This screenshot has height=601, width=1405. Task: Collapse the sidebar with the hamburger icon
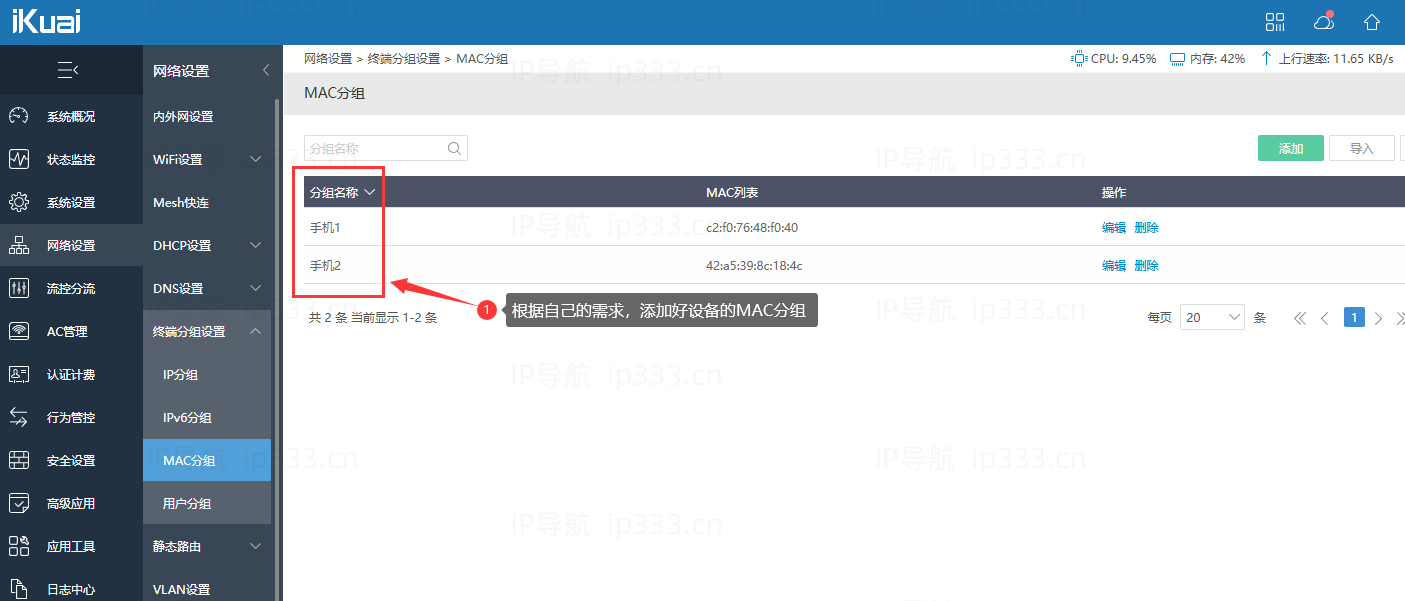68,70
